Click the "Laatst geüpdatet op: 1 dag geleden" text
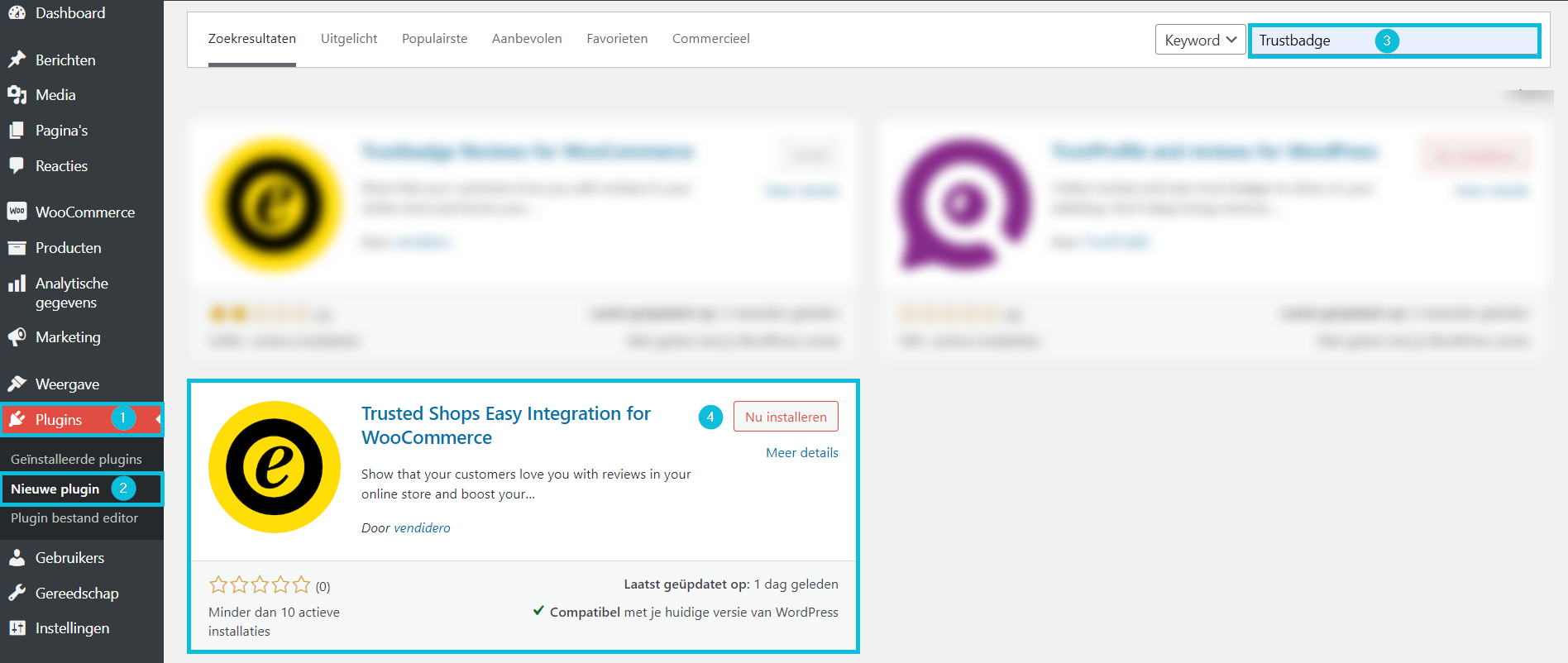The width and height of the screenshot is (1568, 663). [x=731, y=584]
